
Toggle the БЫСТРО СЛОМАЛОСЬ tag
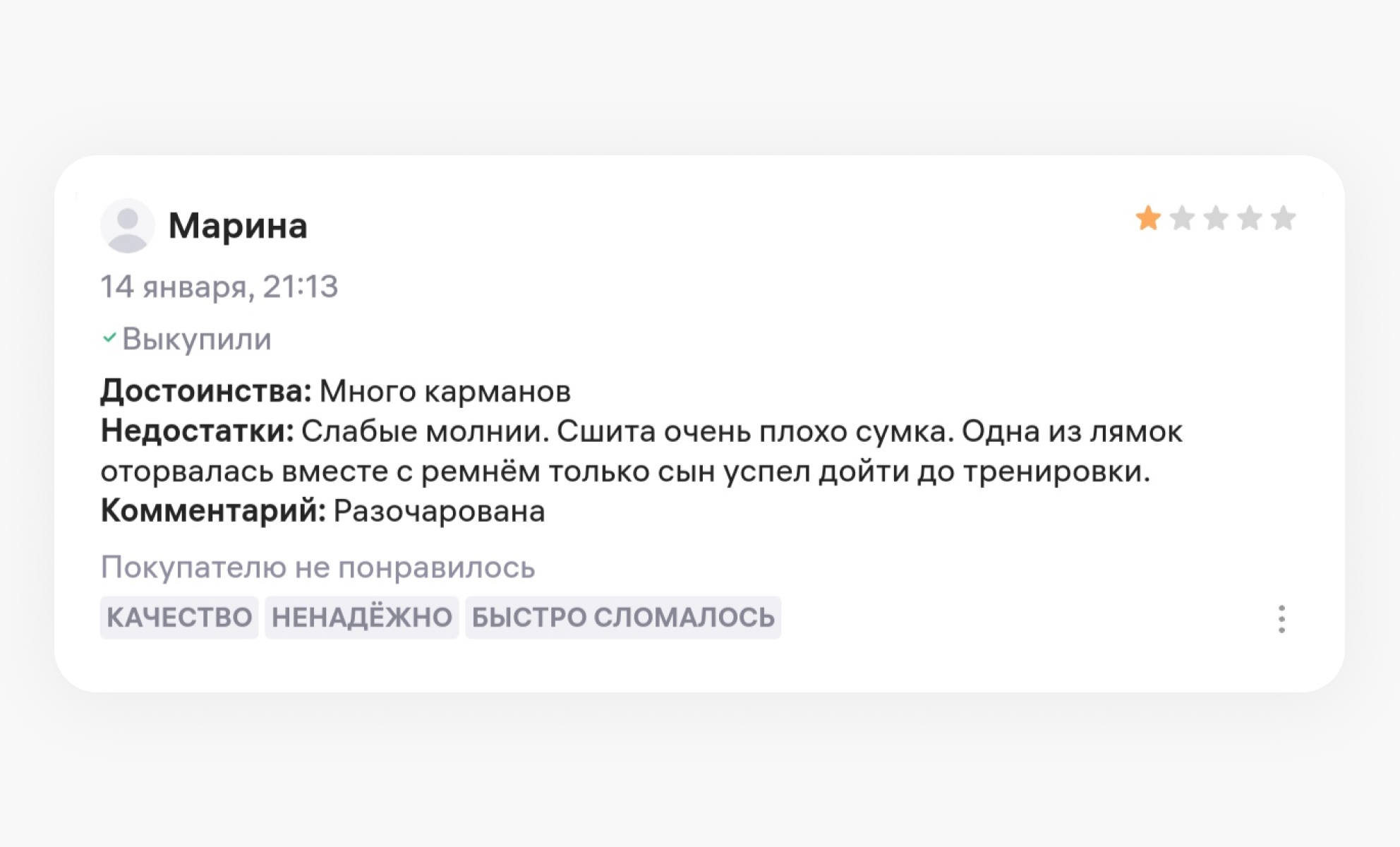coord(624,617)
